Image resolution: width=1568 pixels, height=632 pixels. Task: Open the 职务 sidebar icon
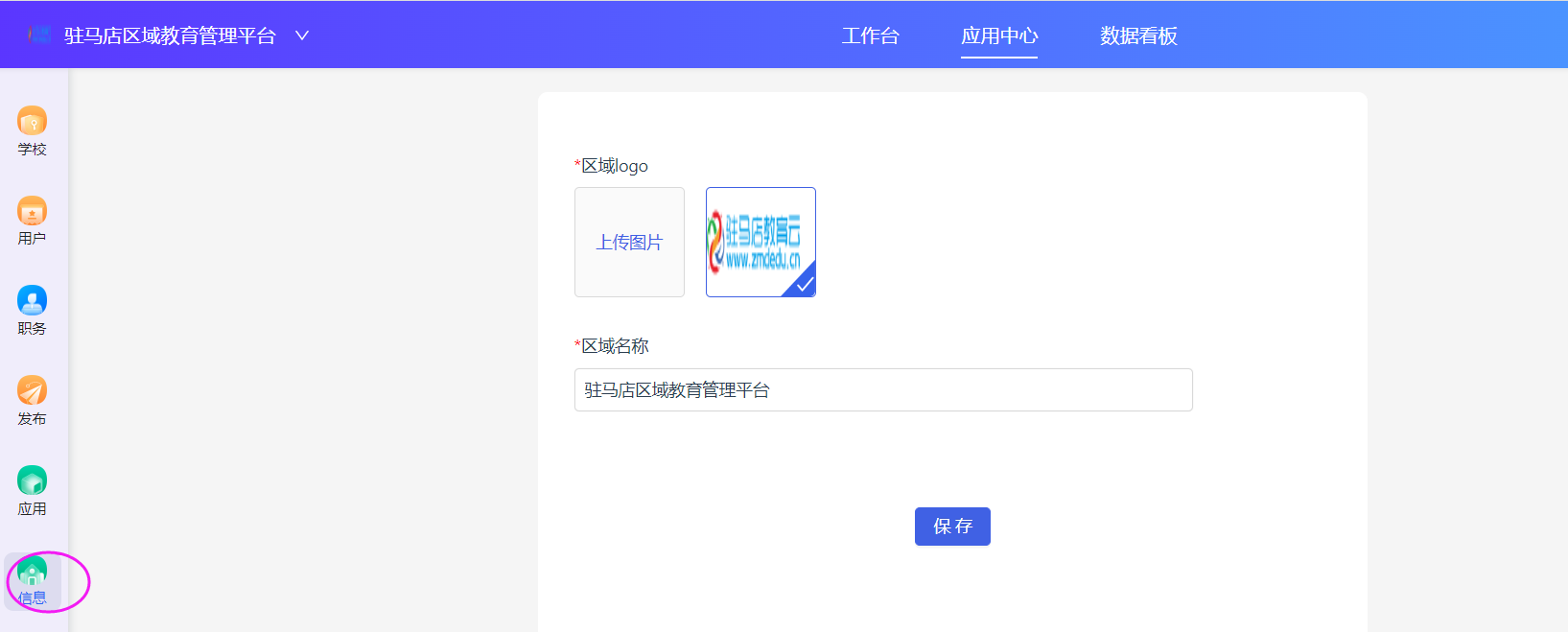[32, 300]
